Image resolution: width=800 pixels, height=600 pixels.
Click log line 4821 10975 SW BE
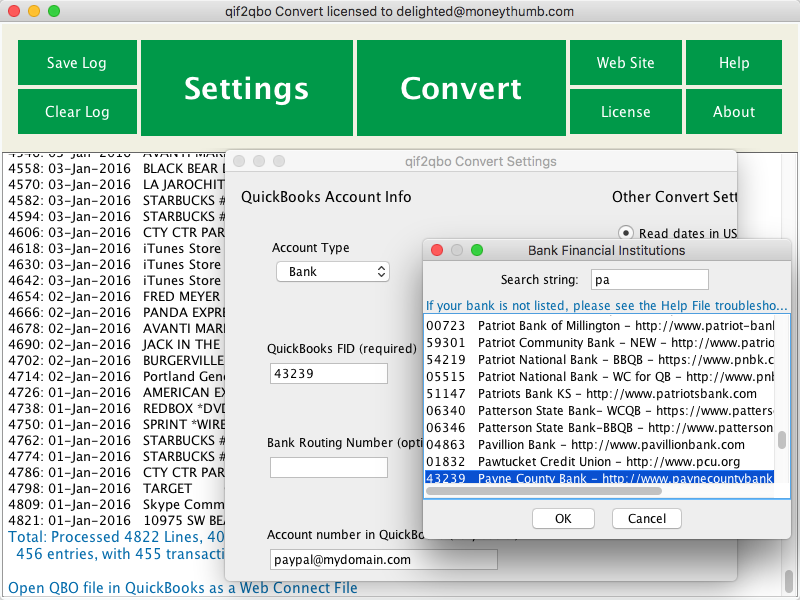click(116, 520)
